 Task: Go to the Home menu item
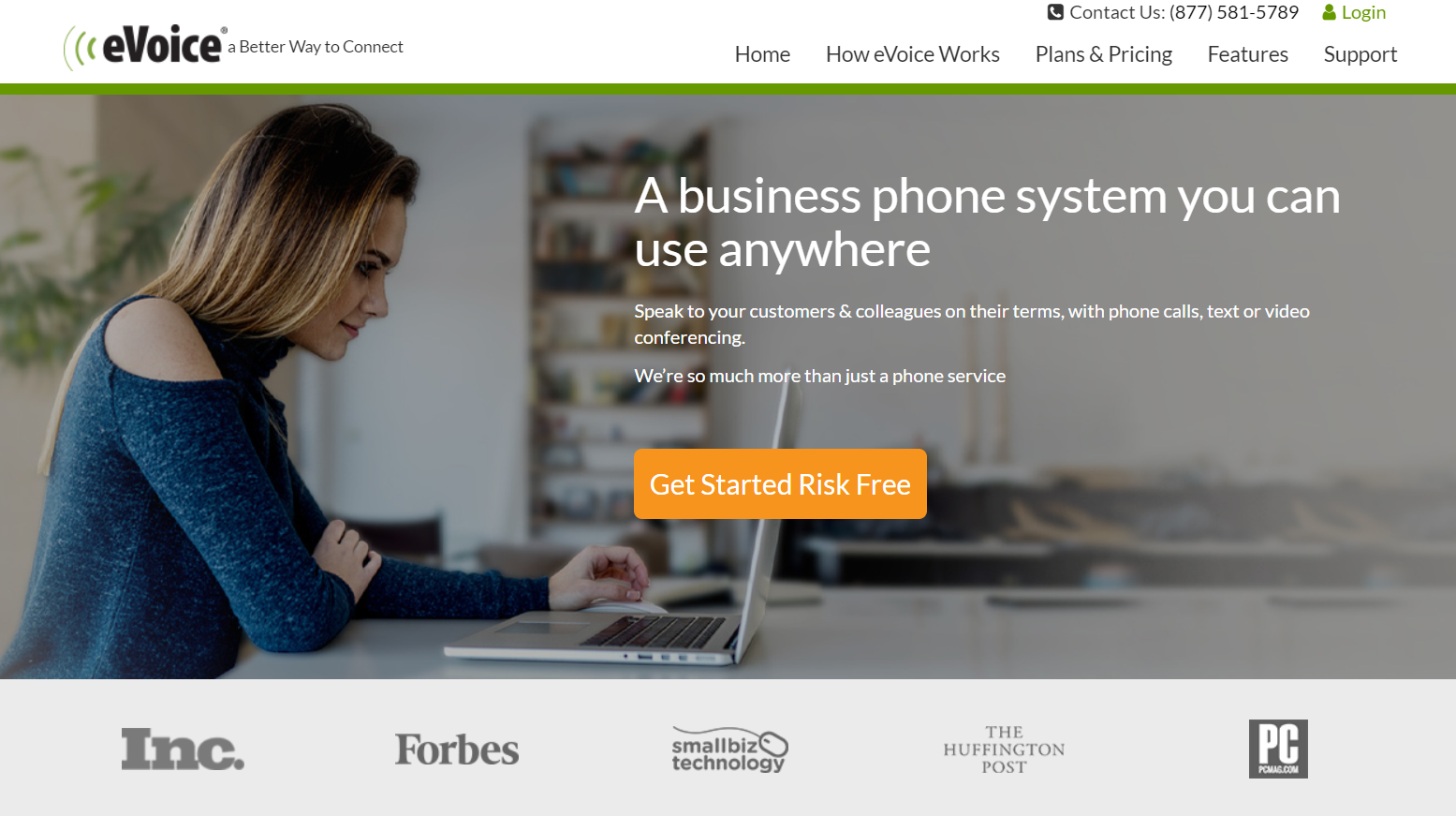[762, 54]
